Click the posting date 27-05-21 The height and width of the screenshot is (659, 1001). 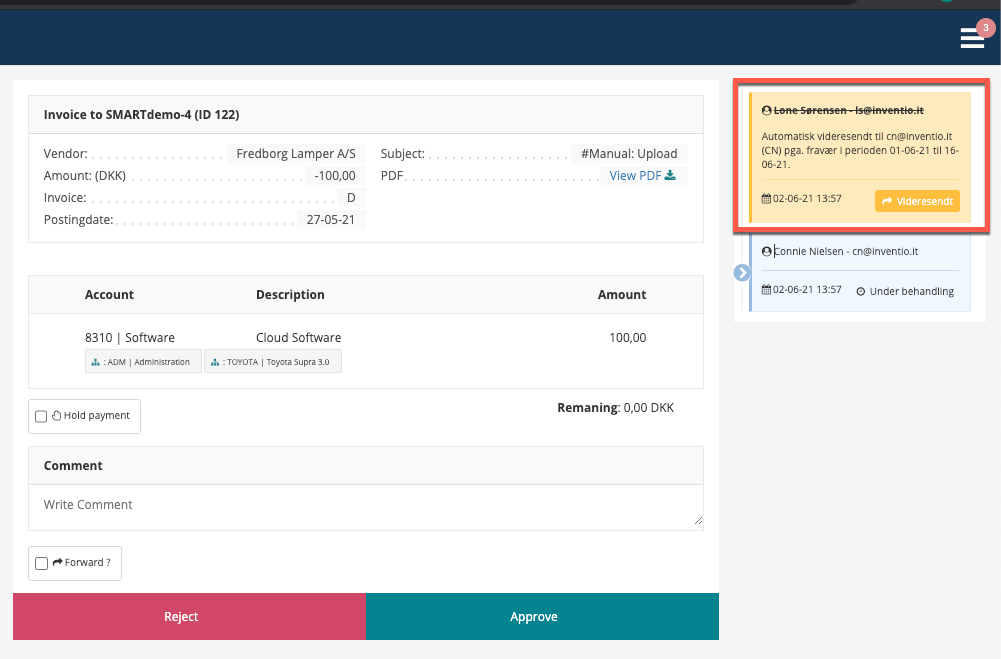coord(331,220)
